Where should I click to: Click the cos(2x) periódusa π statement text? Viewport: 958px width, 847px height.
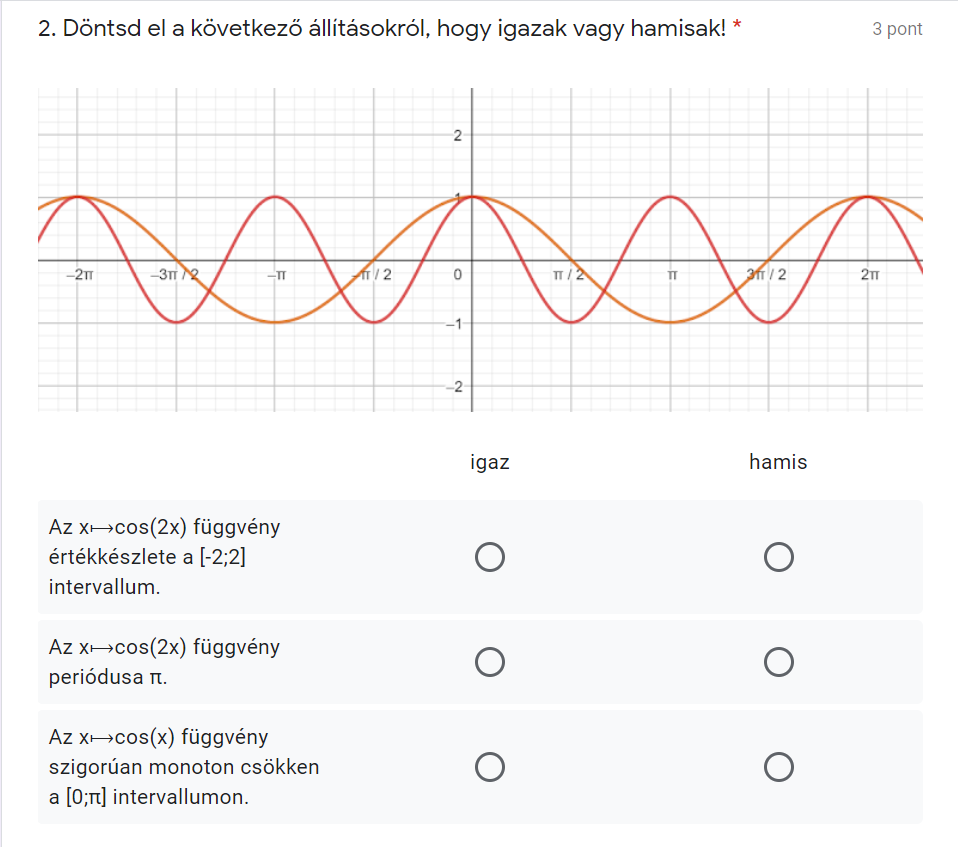click(164, 662)
